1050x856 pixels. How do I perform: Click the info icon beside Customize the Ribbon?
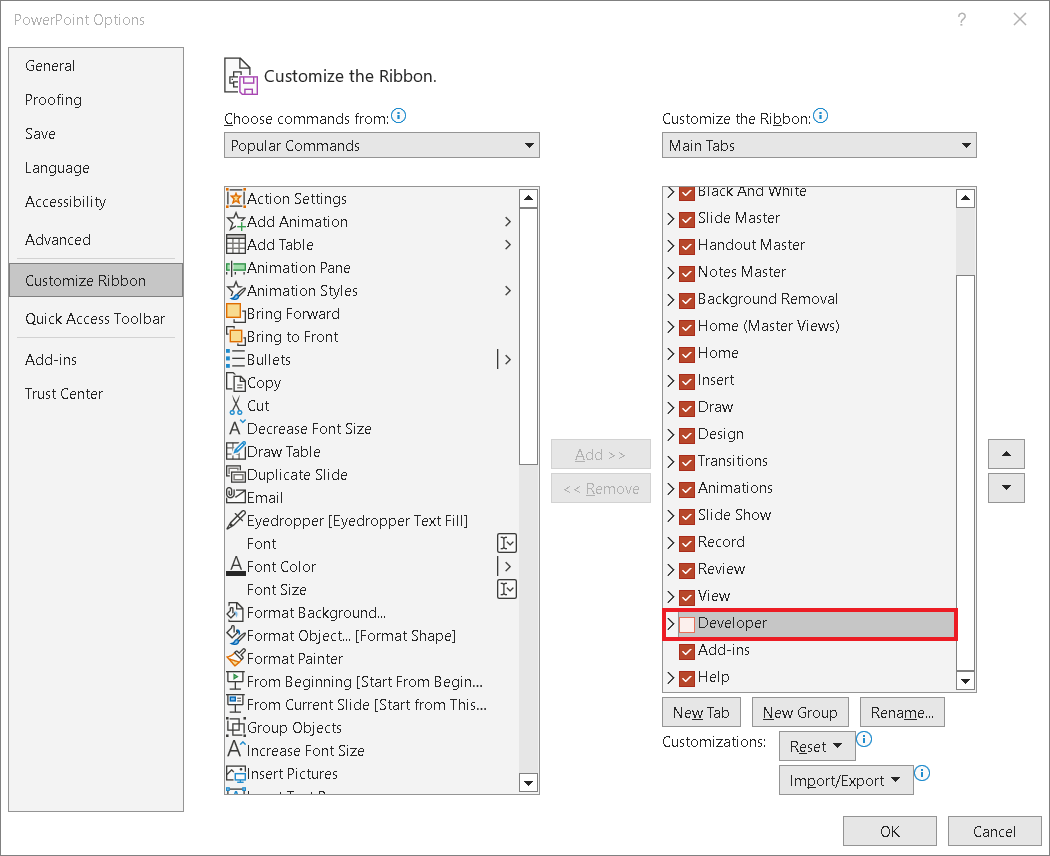[x=821, y=114]
